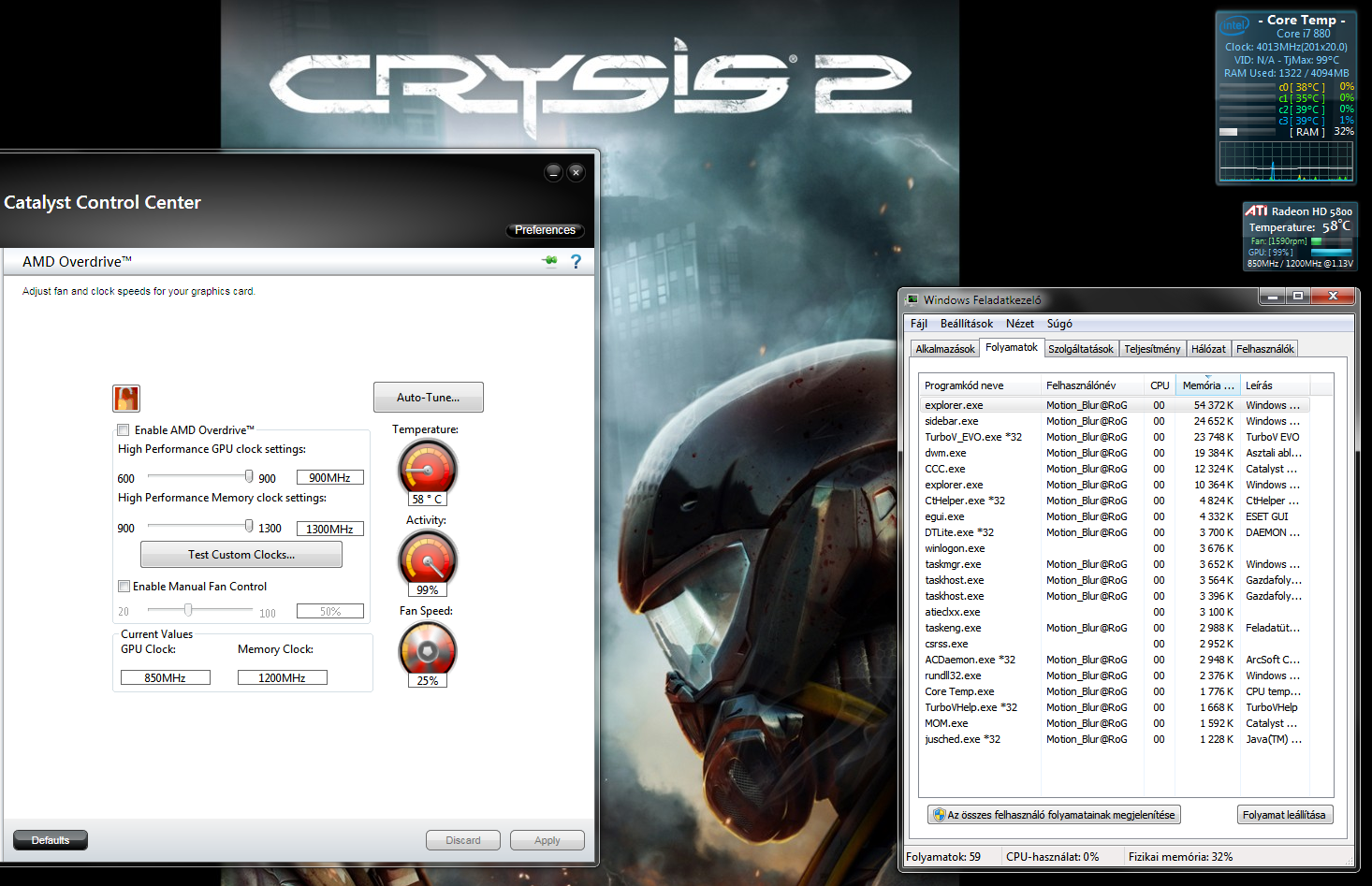The width and height of the screenshot is (1372, 886).
Task: Select the ACDaemon.exe *32 process
Action: pyautogui.click(x=1115, y=660)
